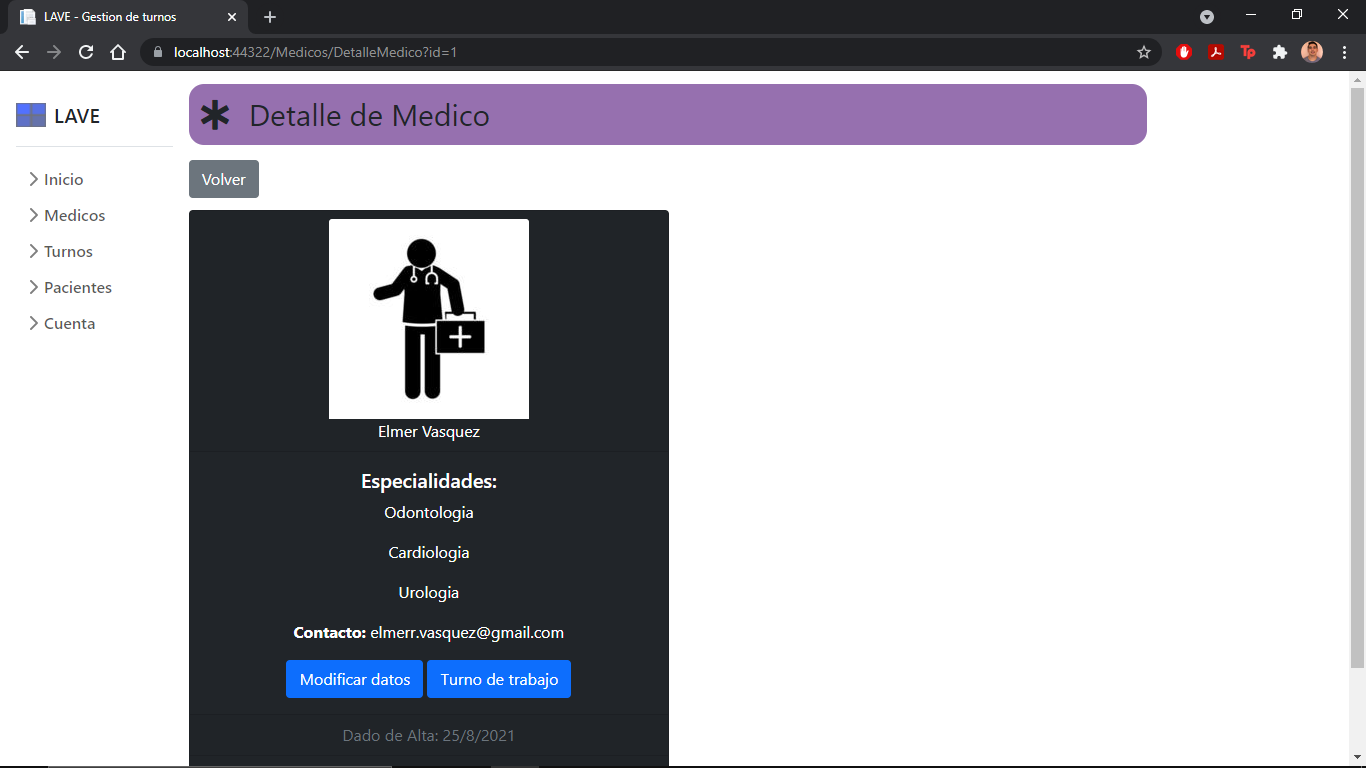1366x768 pixels.
Task: Bookmark this page with the star icon
Action: 1144,52
